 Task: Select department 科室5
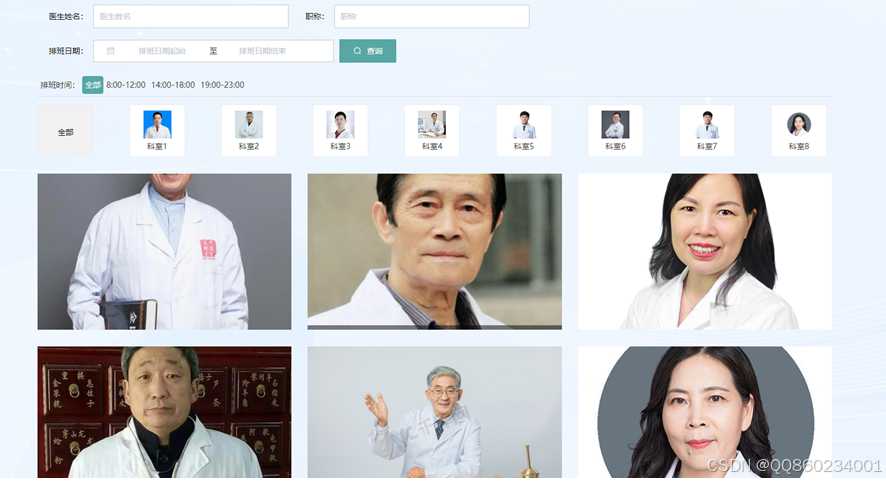(524, 131)
